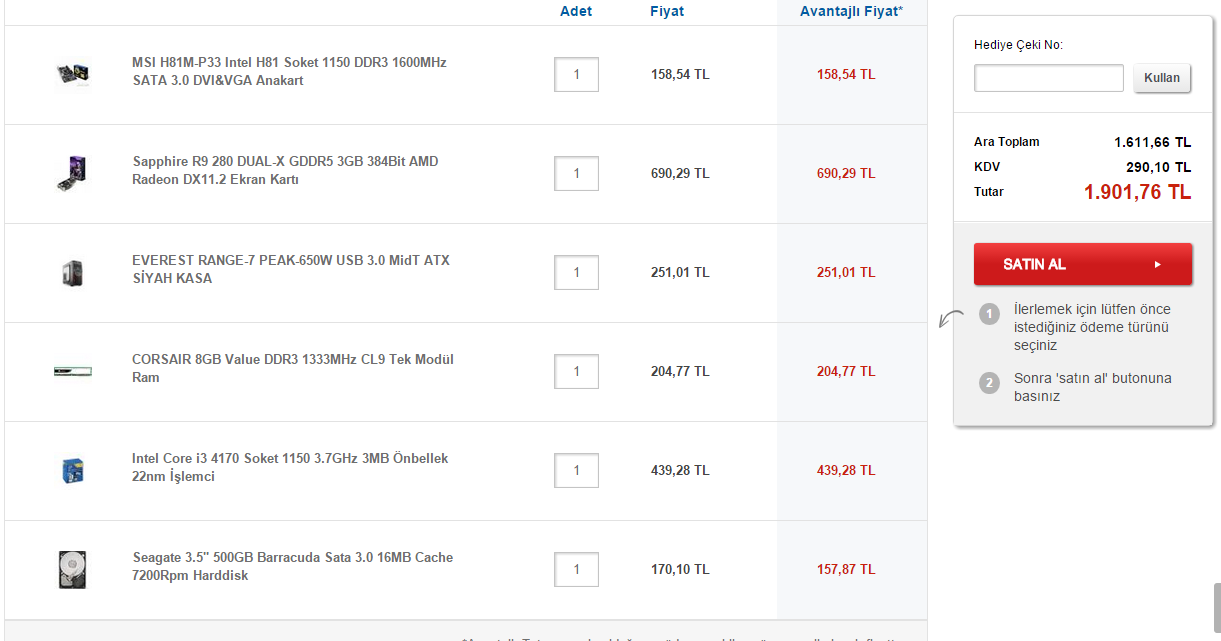Screen dimensions: 1221x641
Task: Click the quantity field for Intel Core i3
Action: pyautogui.click(x=577, y=471)
